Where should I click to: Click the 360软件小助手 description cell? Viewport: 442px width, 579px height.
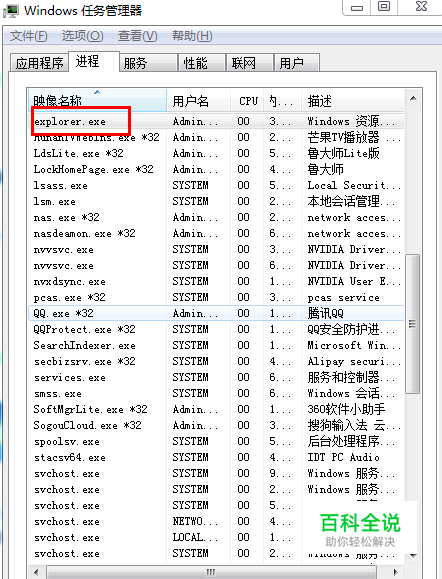tap(346, 409)
